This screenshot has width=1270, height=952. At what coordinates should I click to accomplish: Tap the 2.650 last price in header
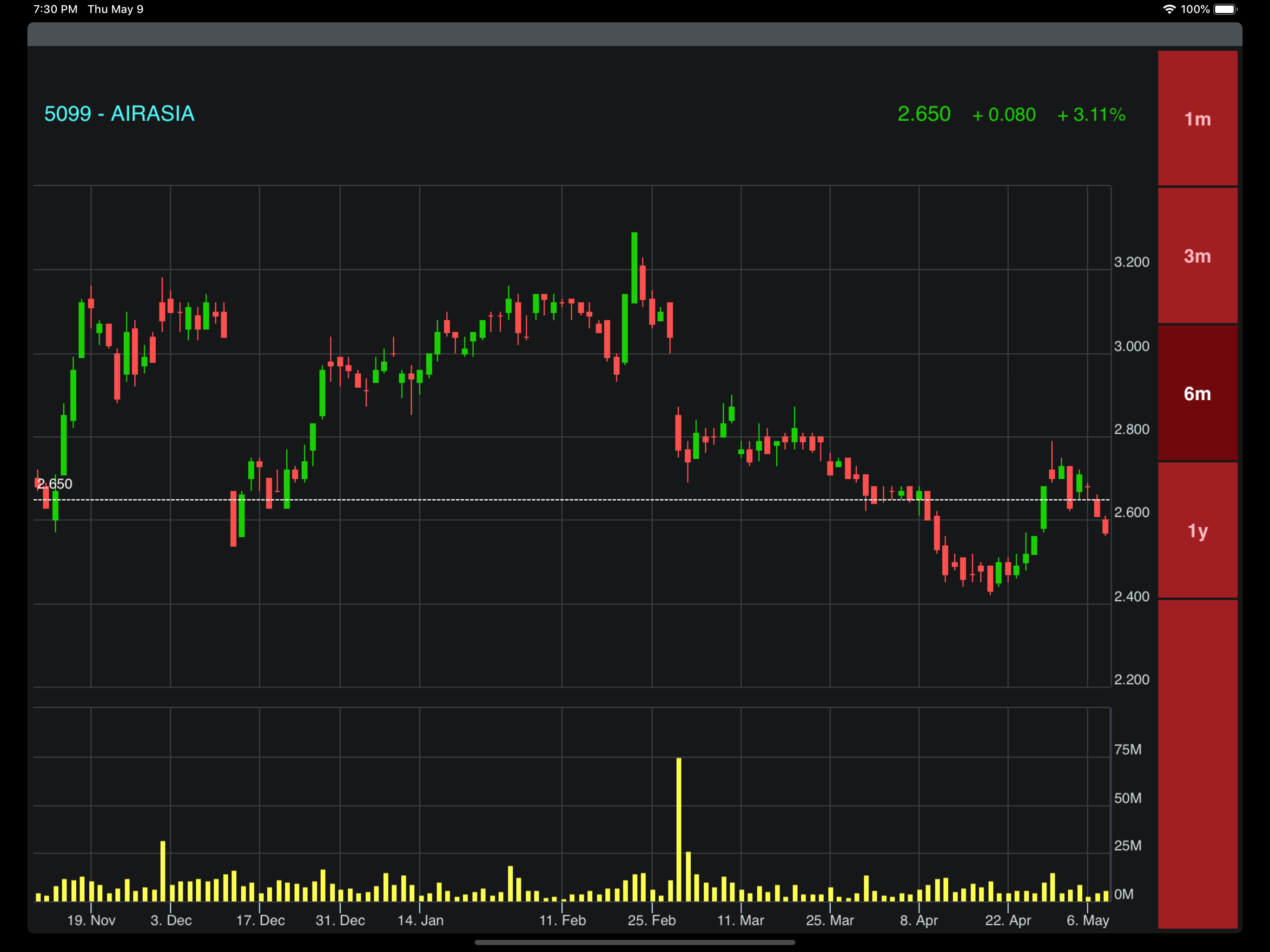point(924,114)
